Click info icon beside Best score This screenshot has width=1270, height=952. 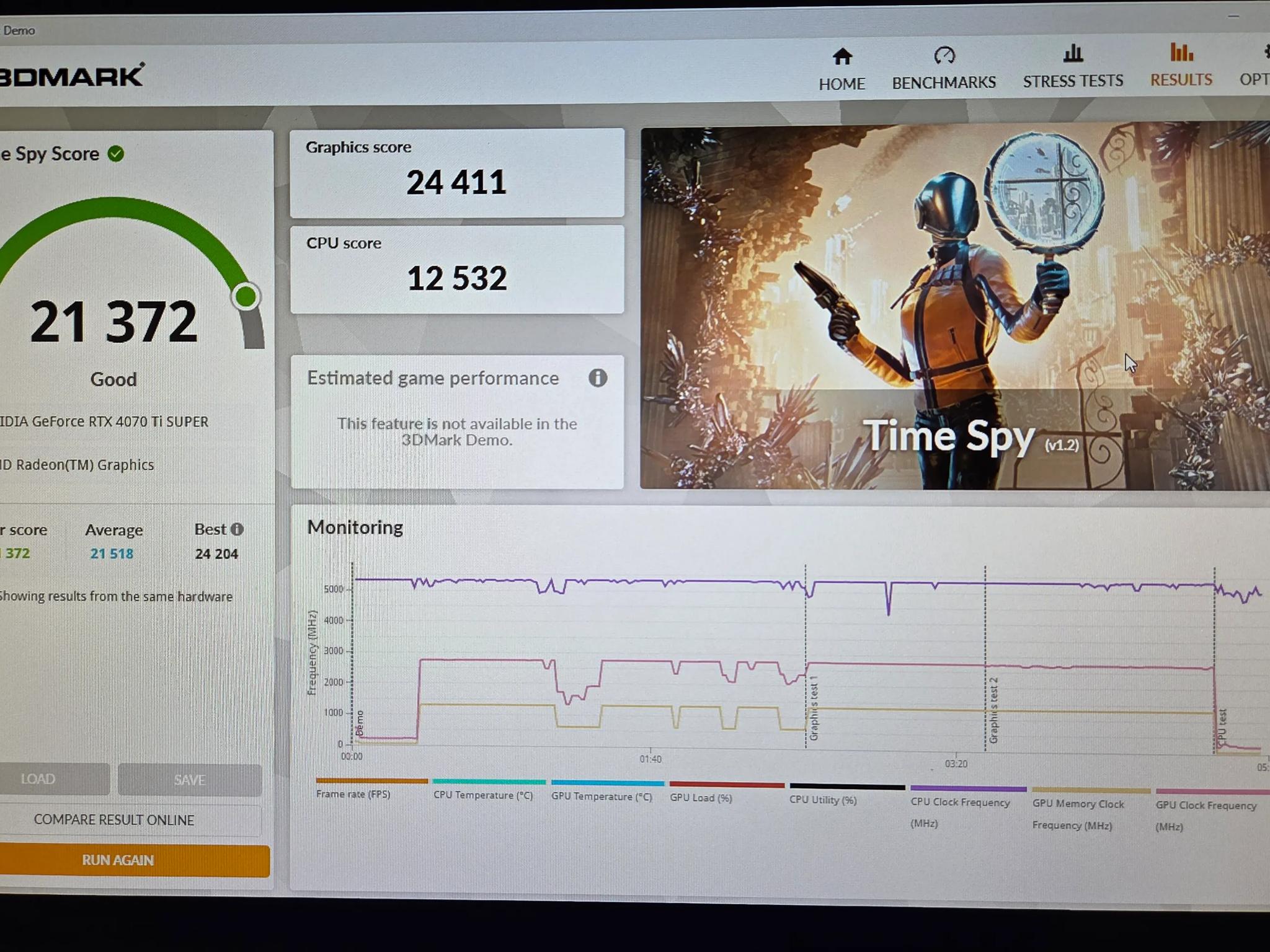click(237, 529)
